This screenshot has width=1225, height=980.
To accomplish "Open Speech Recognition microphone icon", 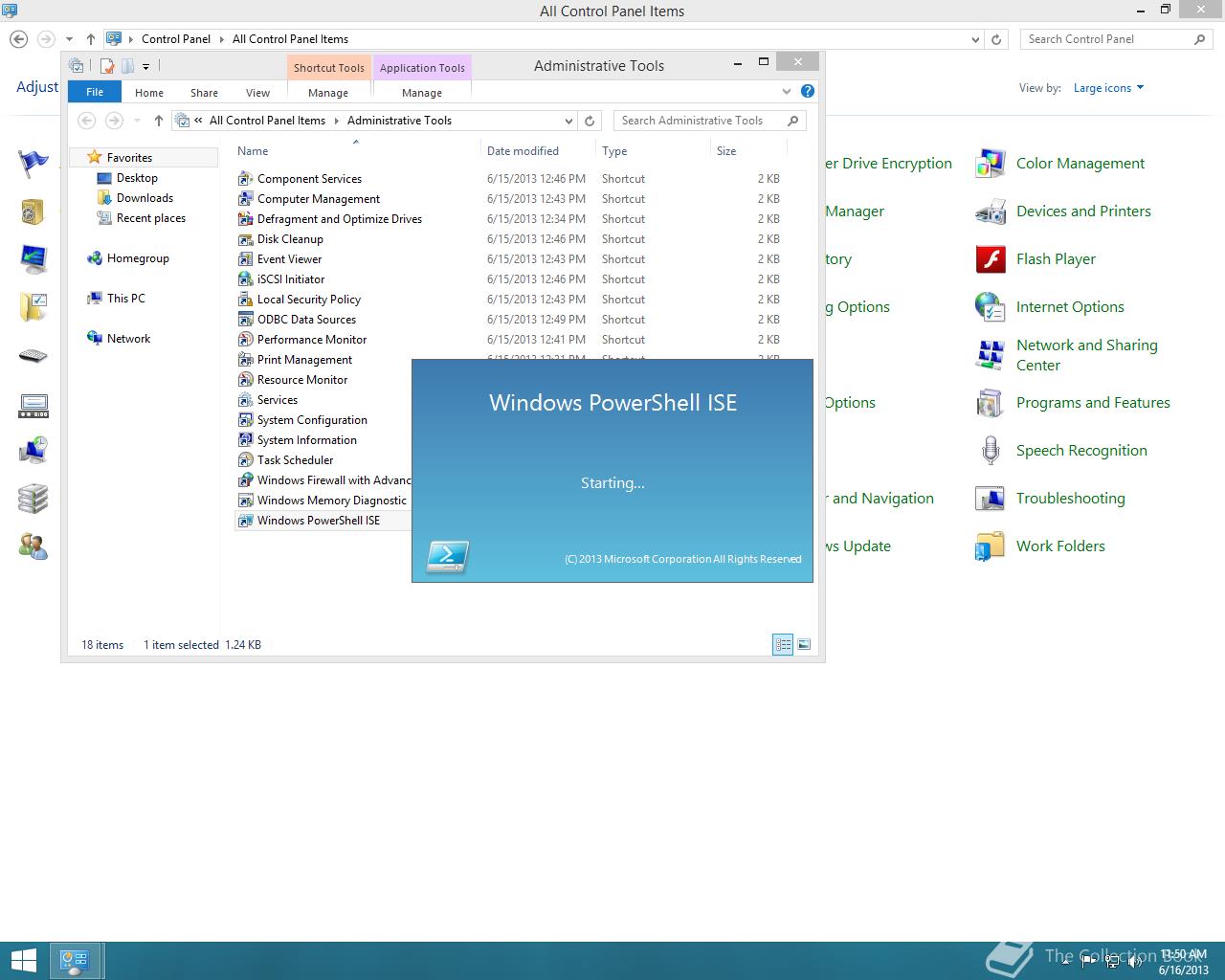I will (990, 451).
